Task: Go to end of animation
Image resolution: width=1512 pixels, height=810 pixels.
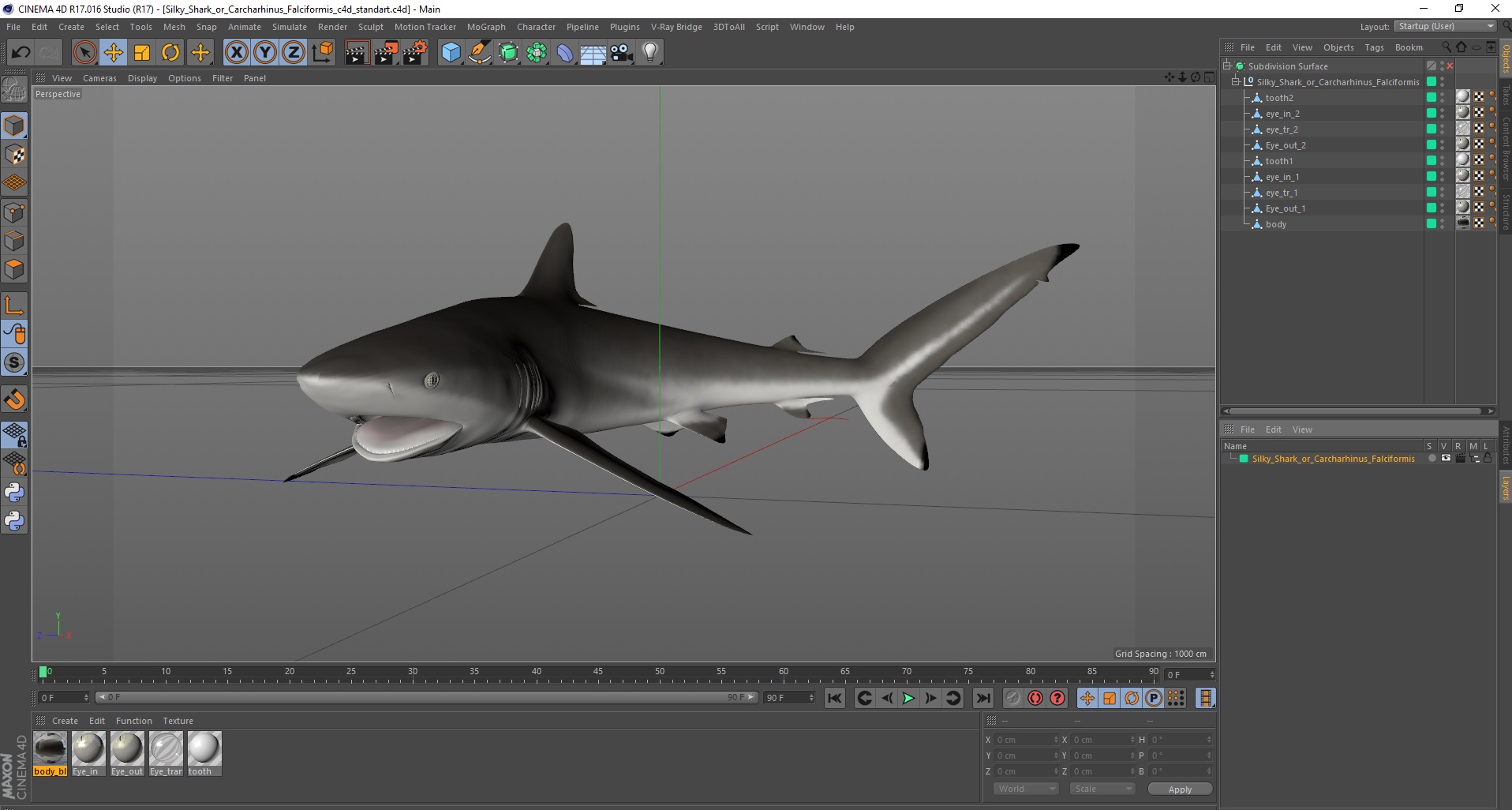Action: click(x=982, y=698)
